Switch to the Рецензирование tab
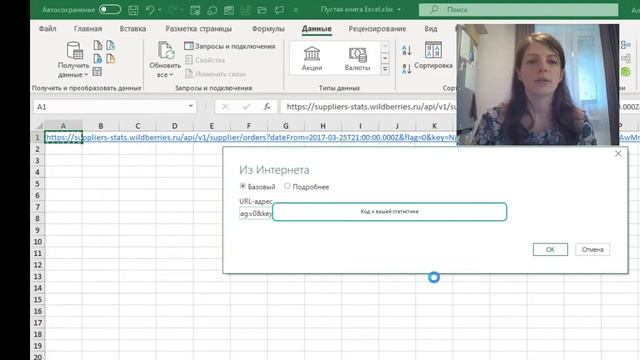This screenshot has width=640, height=360. point(377,29)
